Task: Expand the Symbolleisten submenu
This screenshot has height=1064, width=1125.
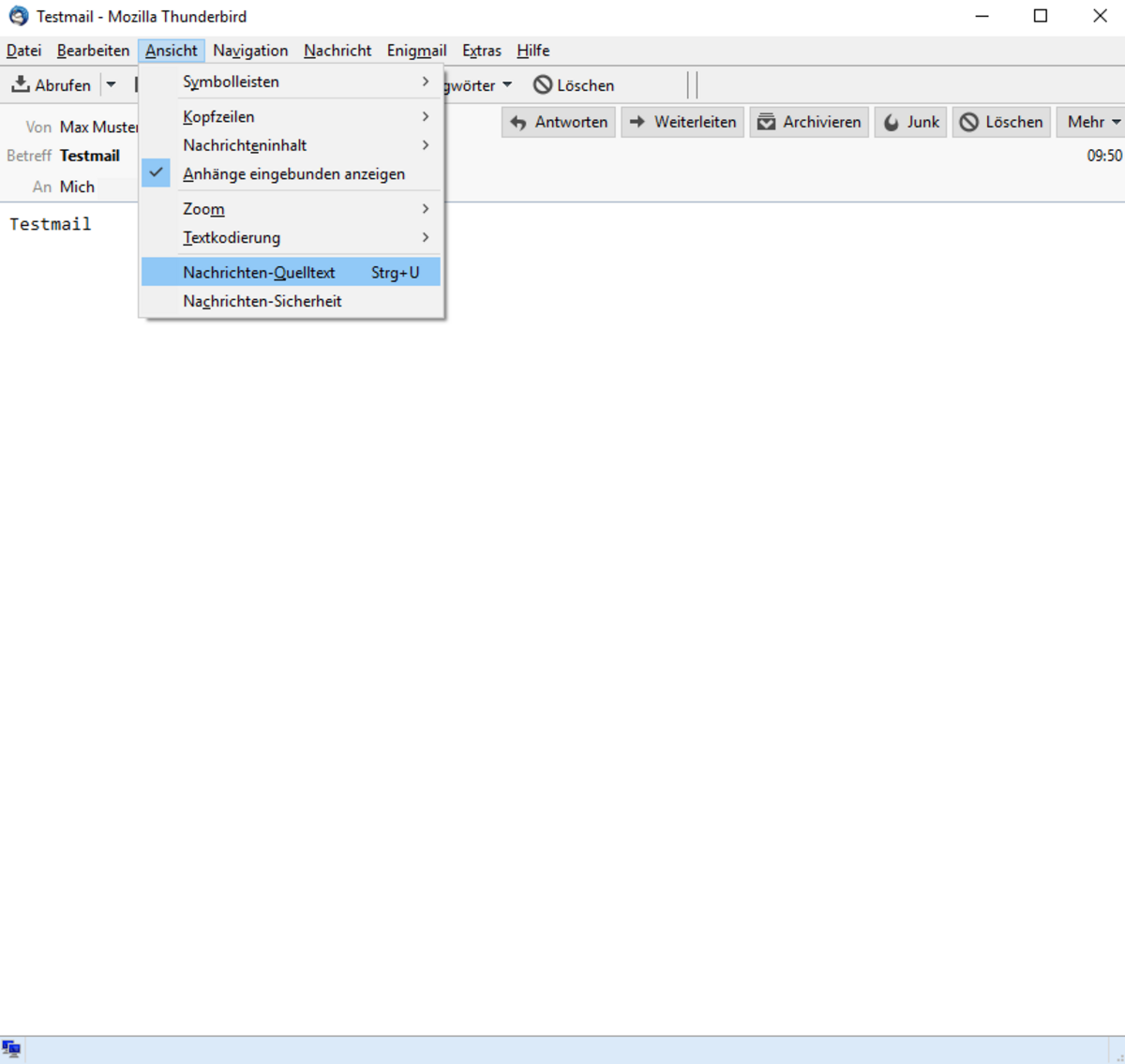Action: coord(292,82)
